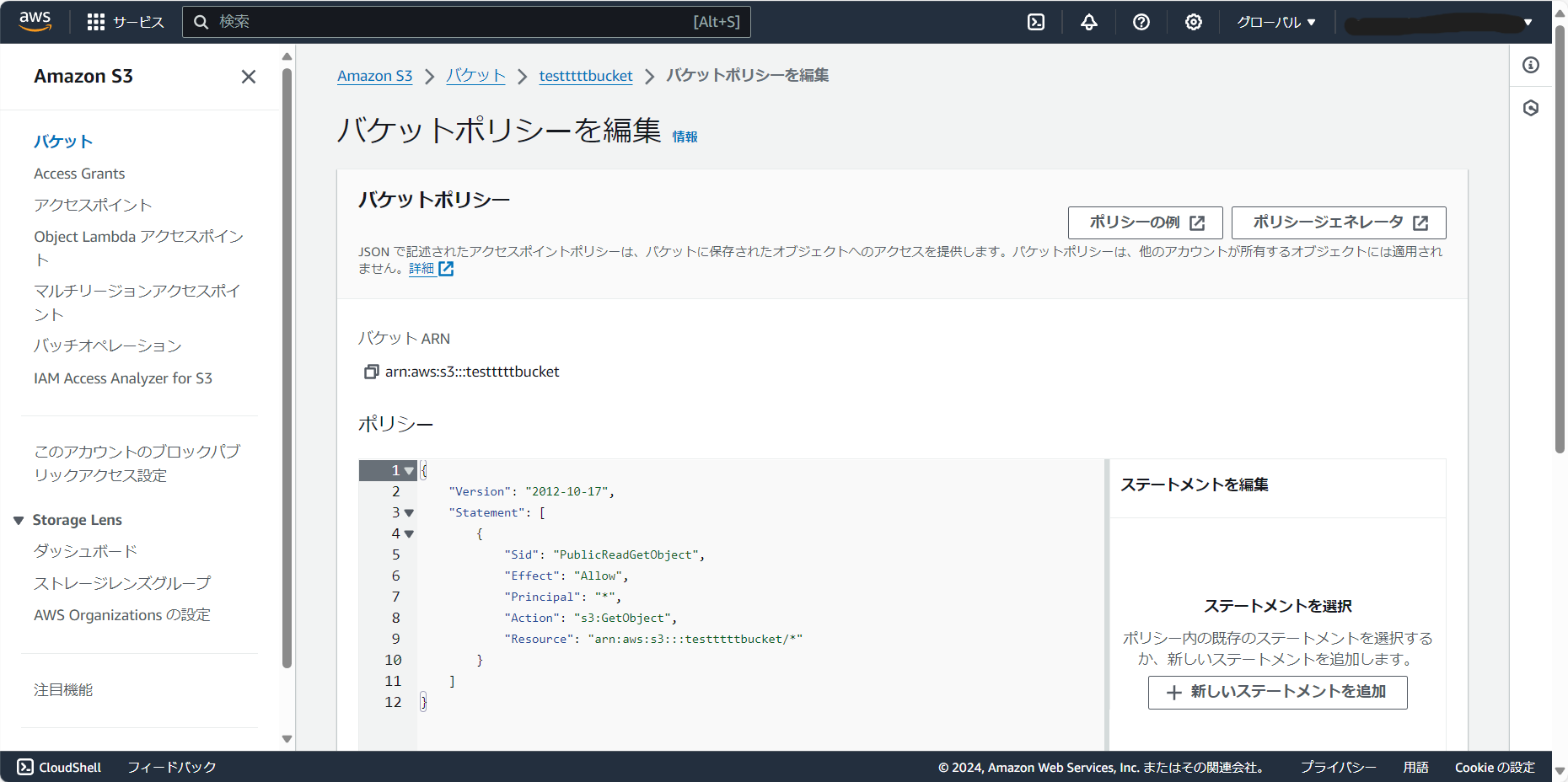Follow the バケット breadcrumb link
Screen dimensions: 1568x782
[475, 76]
